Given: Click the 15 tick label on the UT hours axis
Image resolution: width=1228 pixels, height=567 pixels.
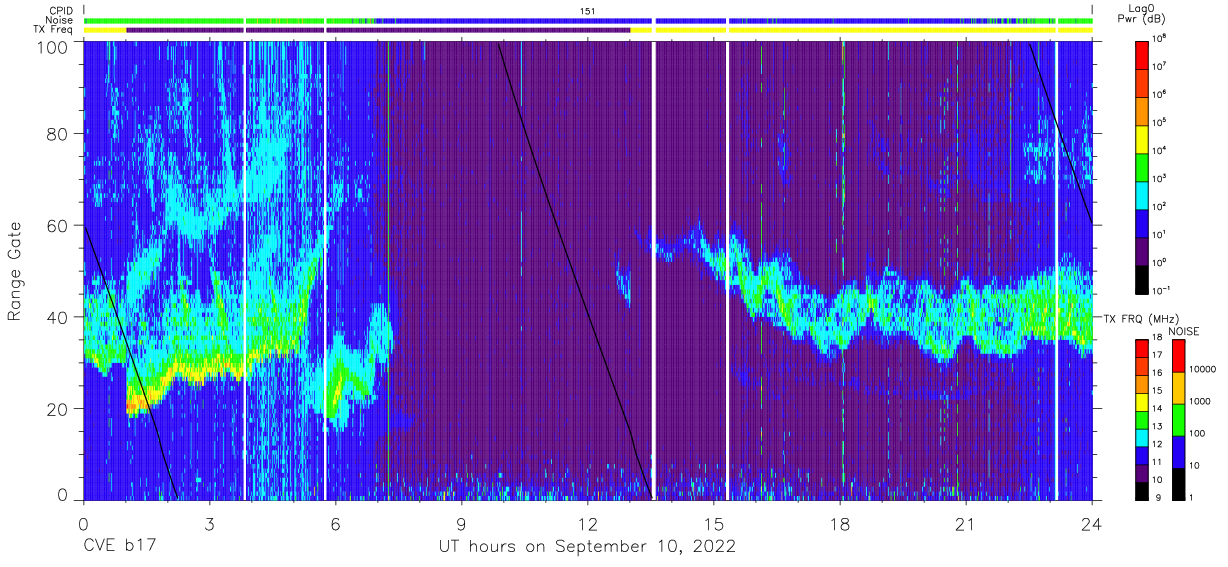Looking at the screenshot, I should coord(714,523).
